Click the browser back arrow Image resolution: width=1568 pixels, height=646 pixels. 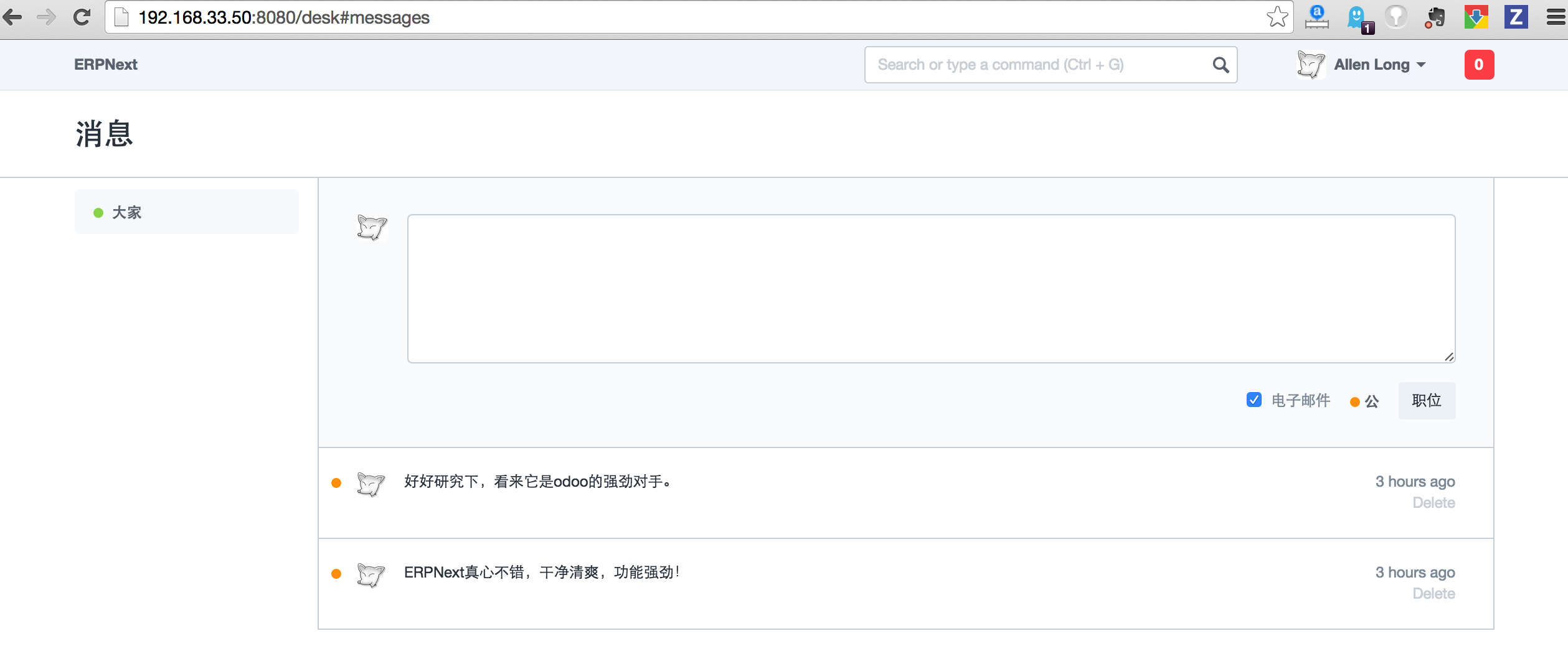(13, 17)
